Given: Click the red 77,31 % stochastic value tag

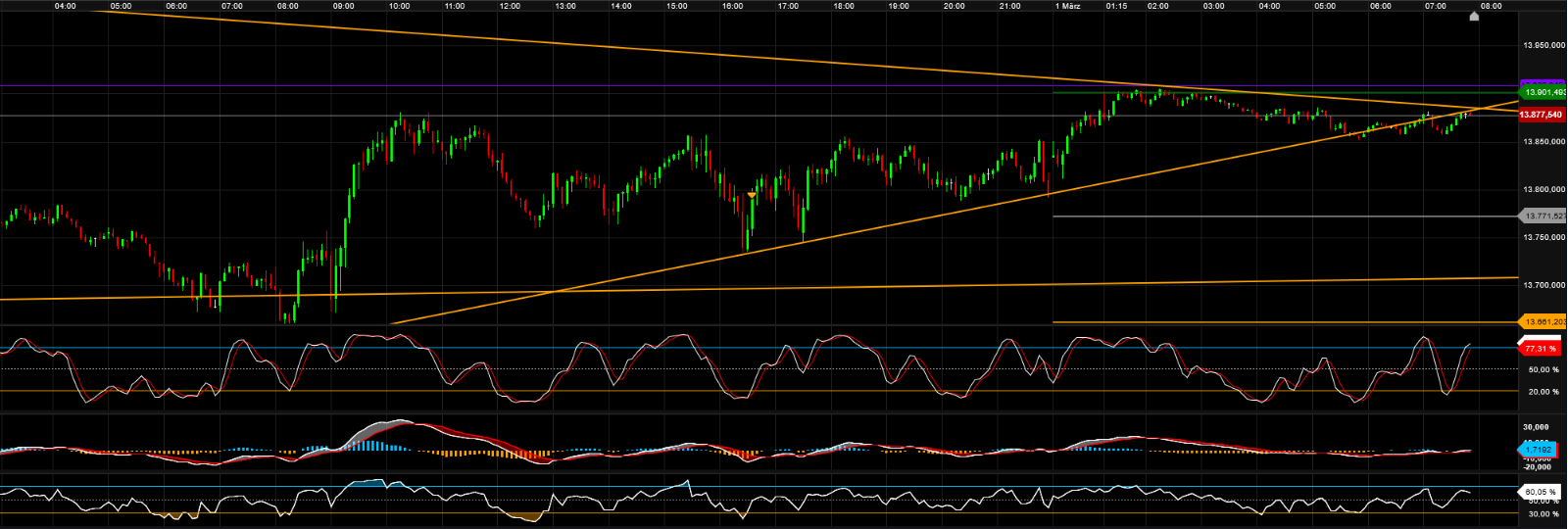Looking at the screenshot, I should point(1540,348).
